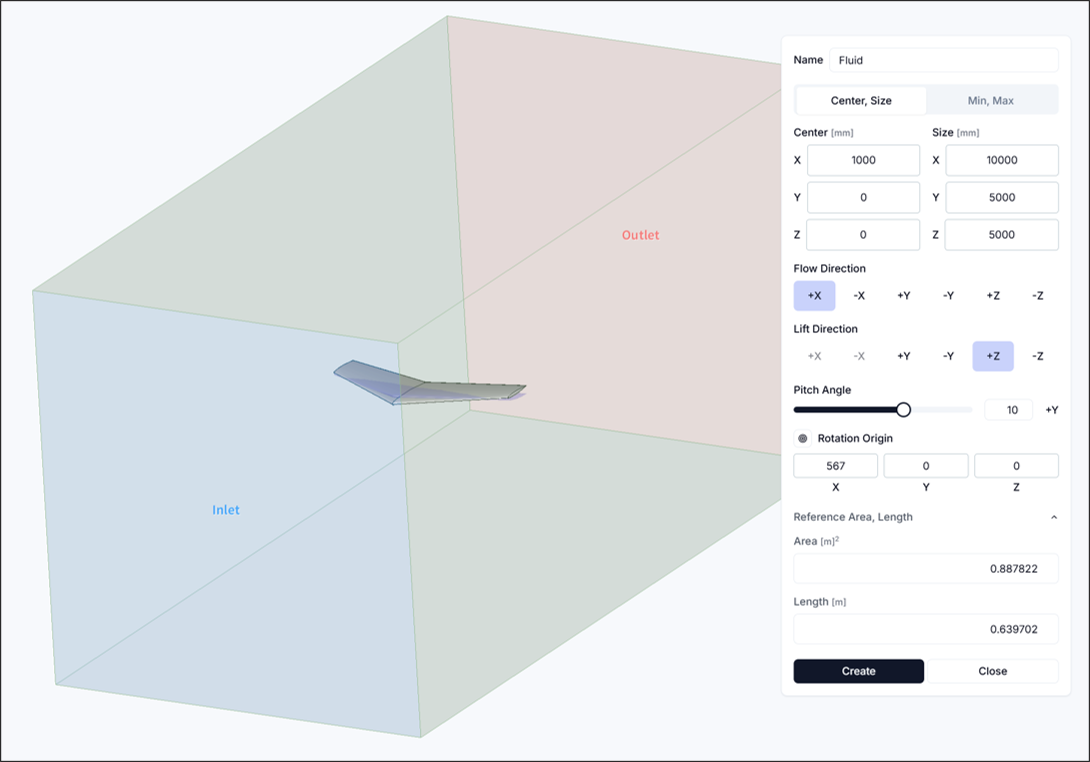The height and width of the screenshot is (762, 1090).
Task: Choose -Z lift direction
Action: point(1037,356)
